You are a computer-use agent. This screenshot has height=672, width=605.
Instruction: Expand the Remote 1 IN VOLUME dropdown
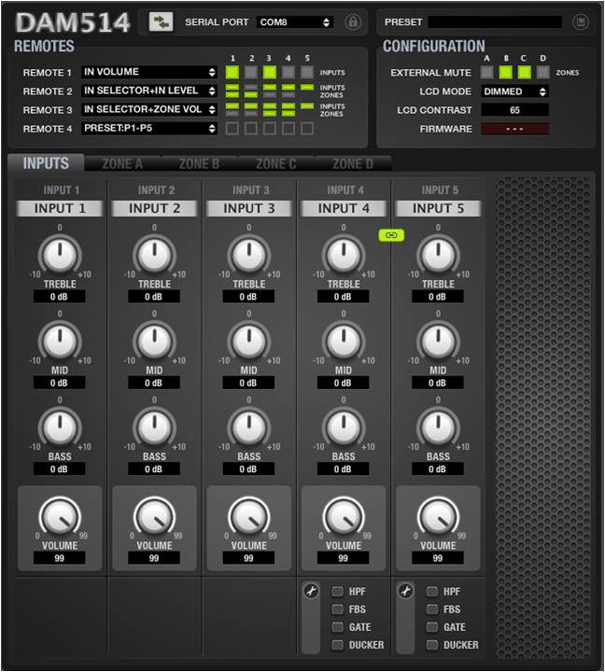pyautogui.click(x=150, y=72)
